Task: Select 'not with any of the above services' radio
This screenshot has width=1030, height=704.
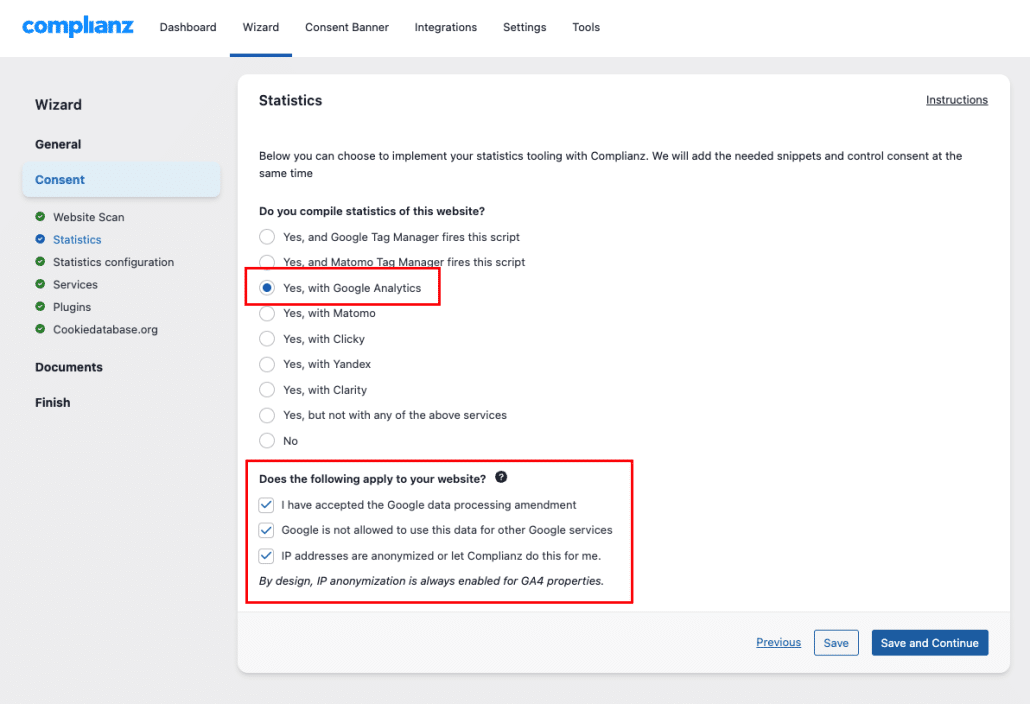Action: (x=267, y=415)
